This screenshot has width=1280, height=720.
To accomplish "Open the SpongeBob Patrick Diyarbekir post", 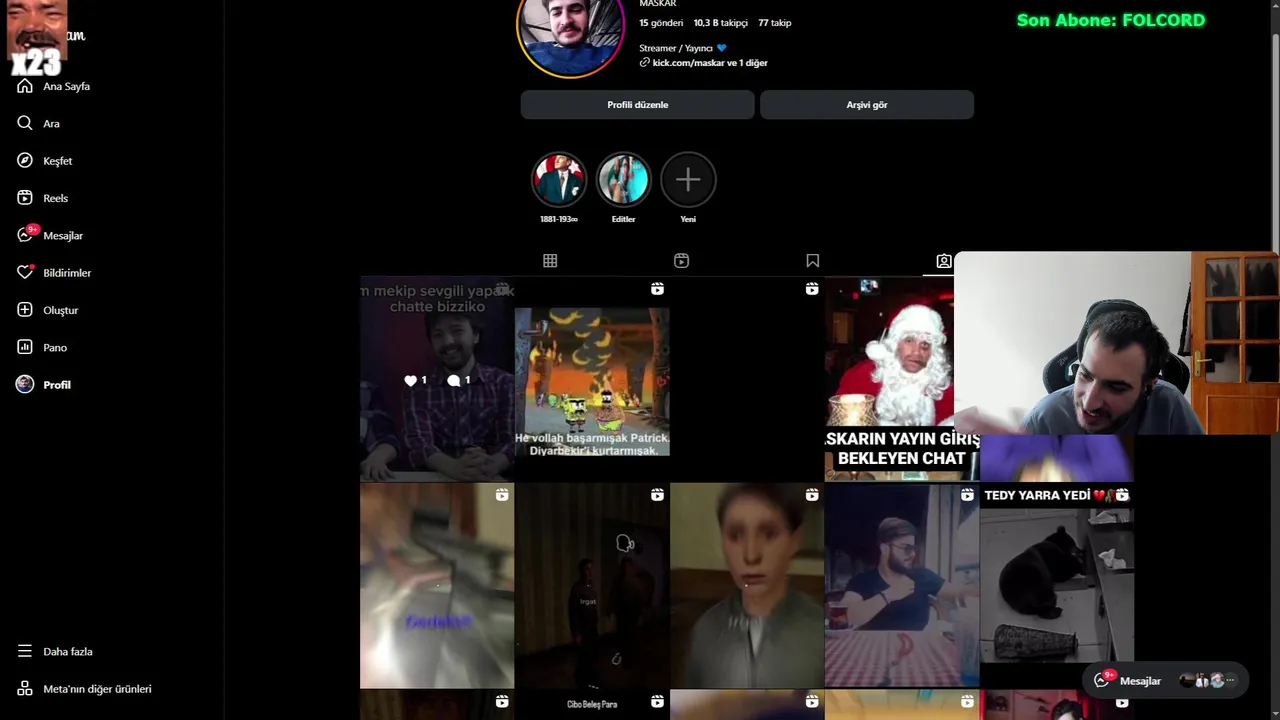I will [x=592, y=379].
